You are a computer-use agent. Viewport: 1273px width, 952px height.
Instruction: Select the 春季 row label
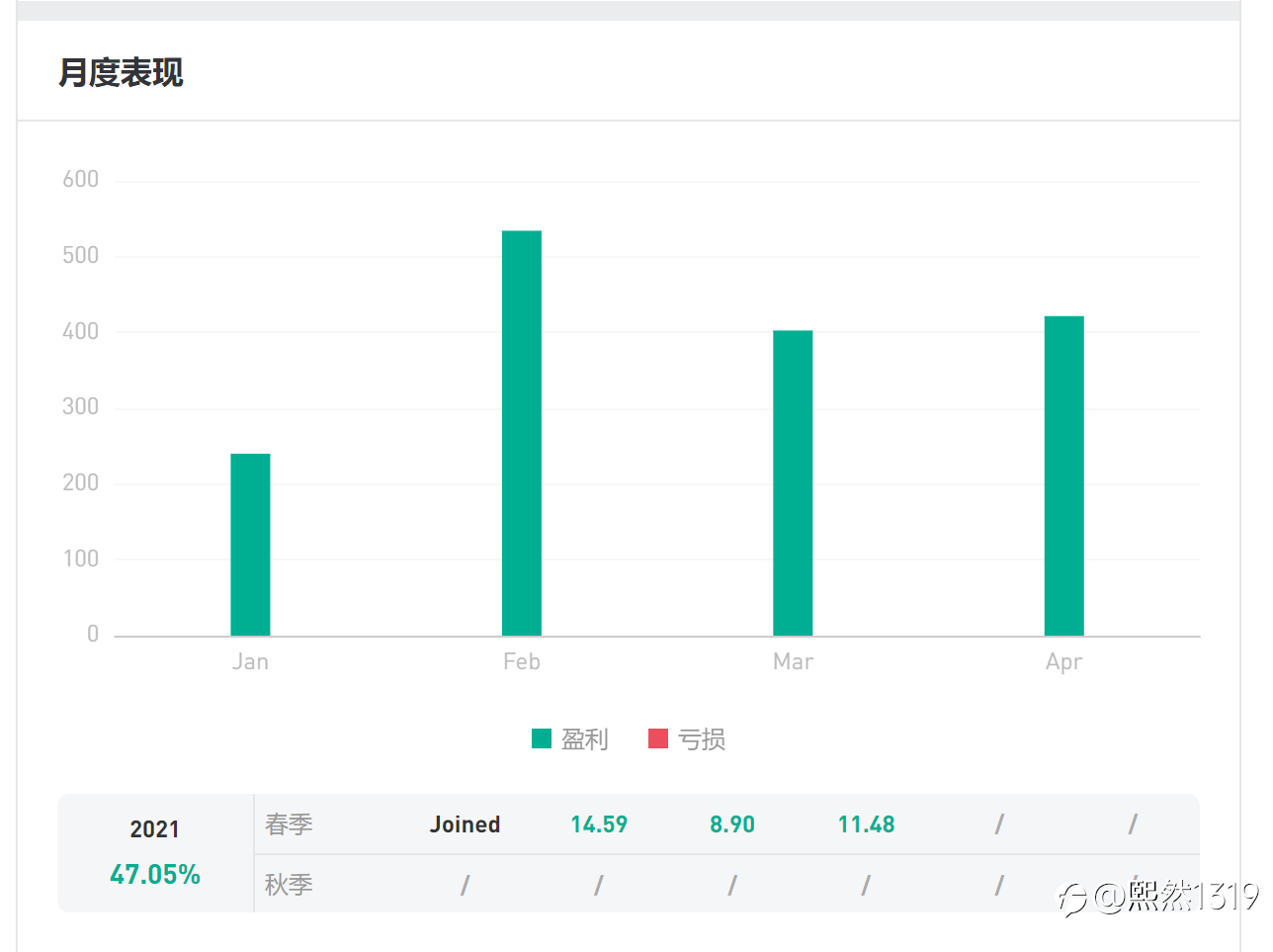[x=289, y=824]
